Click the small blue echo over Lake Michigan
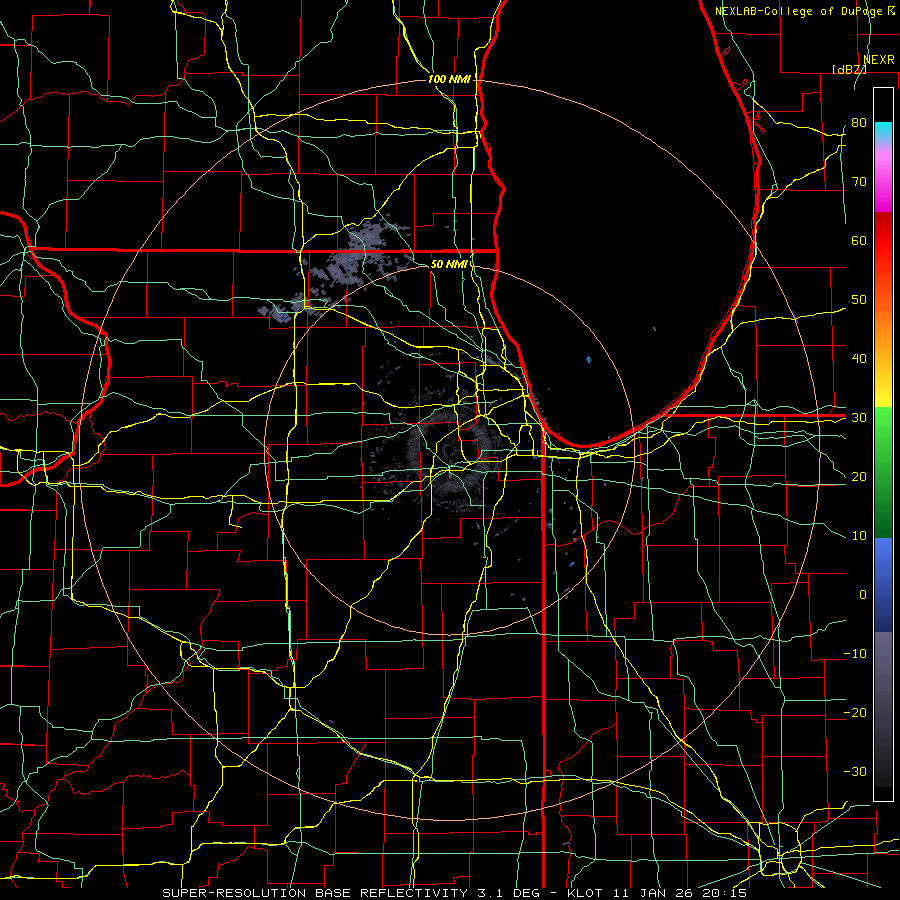The image size is (900, 900). pos(588,360)
